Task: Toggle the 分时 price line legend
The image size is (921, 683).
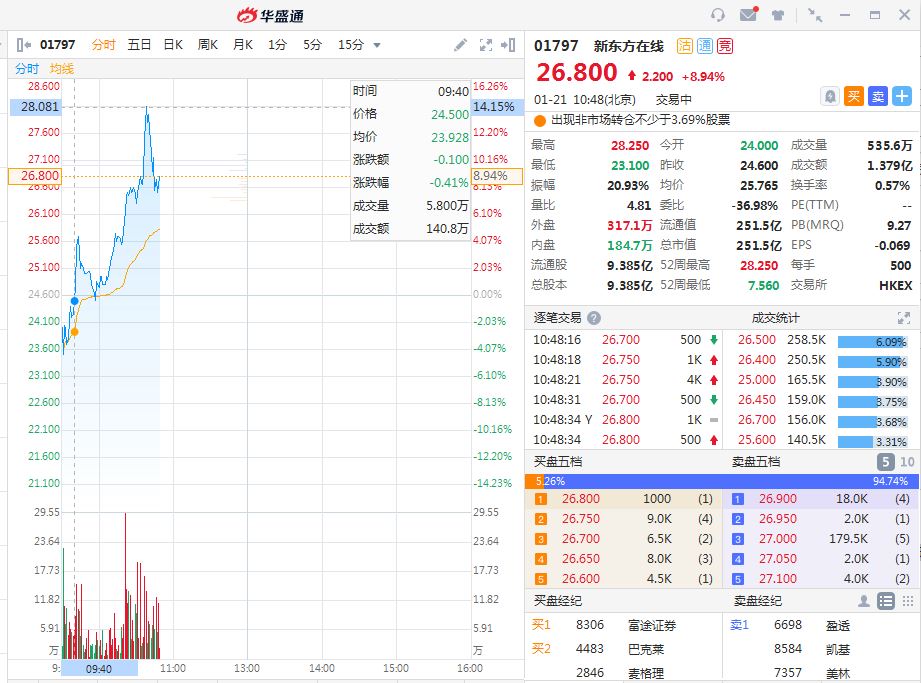Action: pos(27,69)
